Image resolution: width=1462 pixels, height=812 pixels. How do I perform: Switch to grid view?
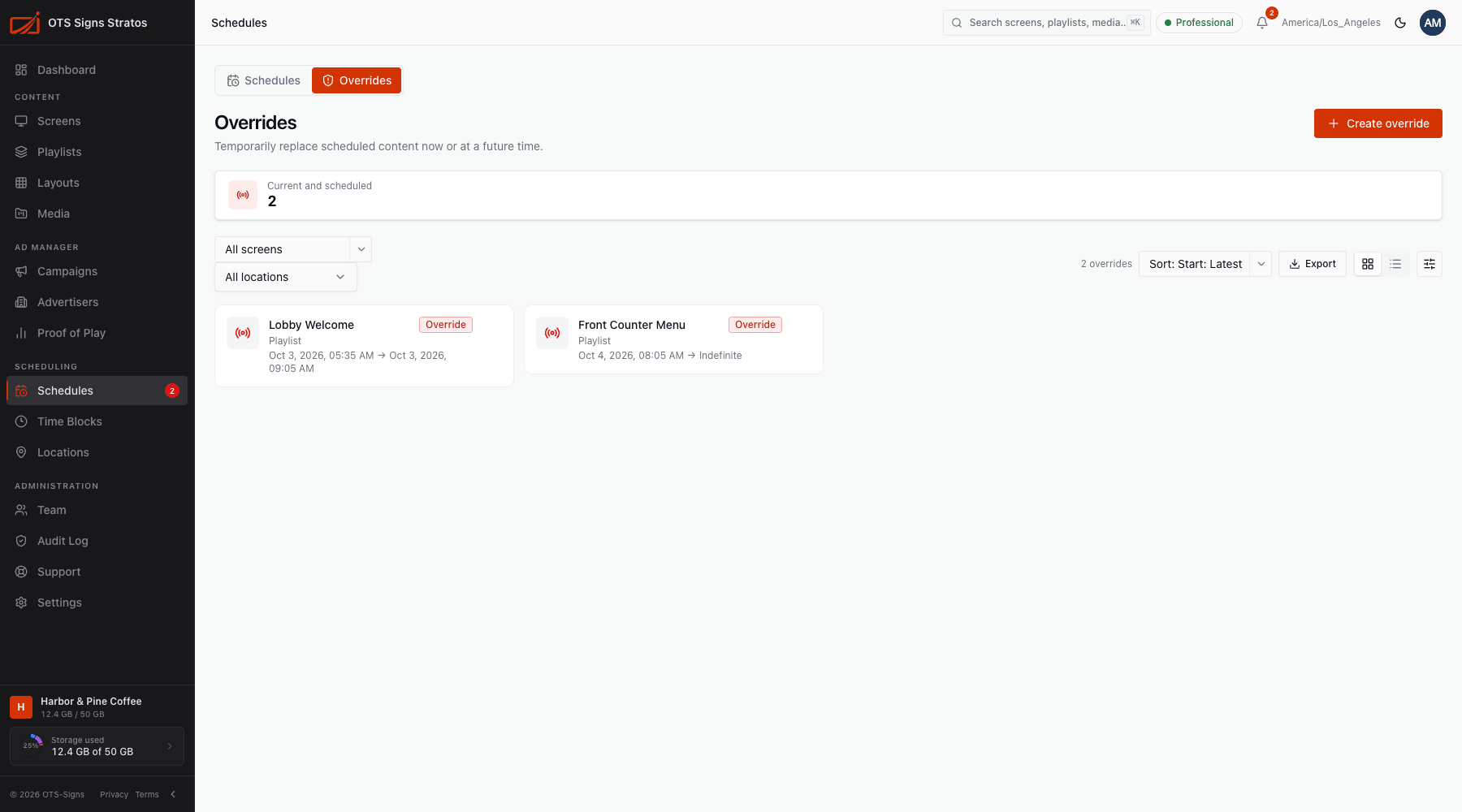tap(1368, 264)
